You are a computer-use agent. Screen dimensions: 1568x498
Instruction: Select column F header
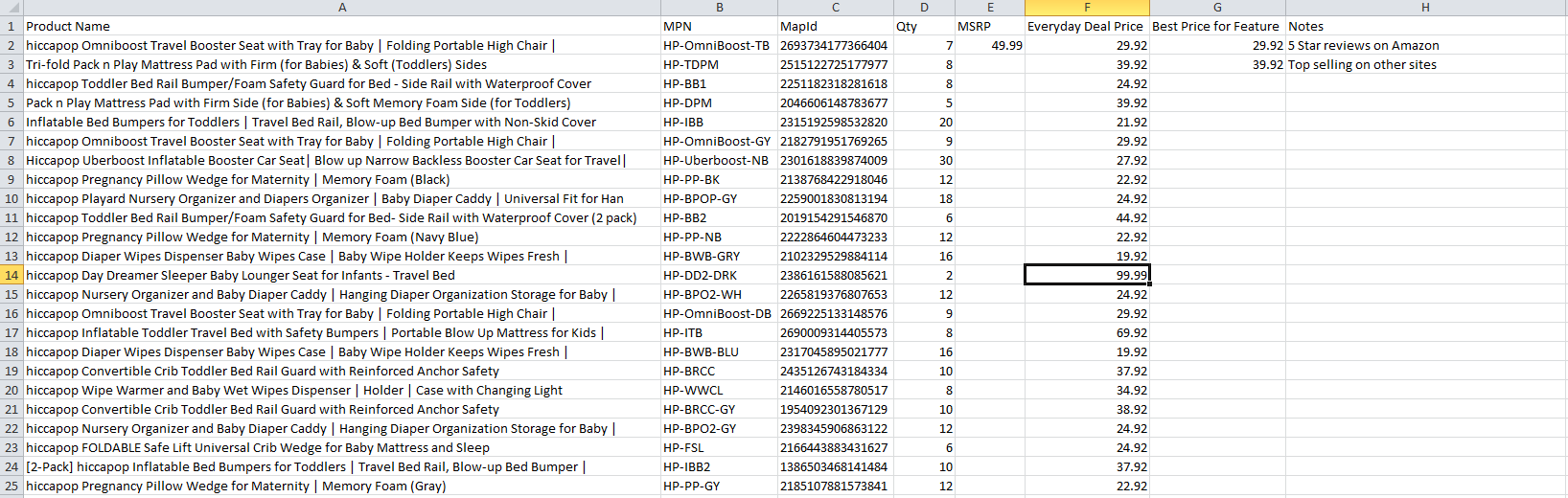pyautogui.click(x=1087, y=8)
